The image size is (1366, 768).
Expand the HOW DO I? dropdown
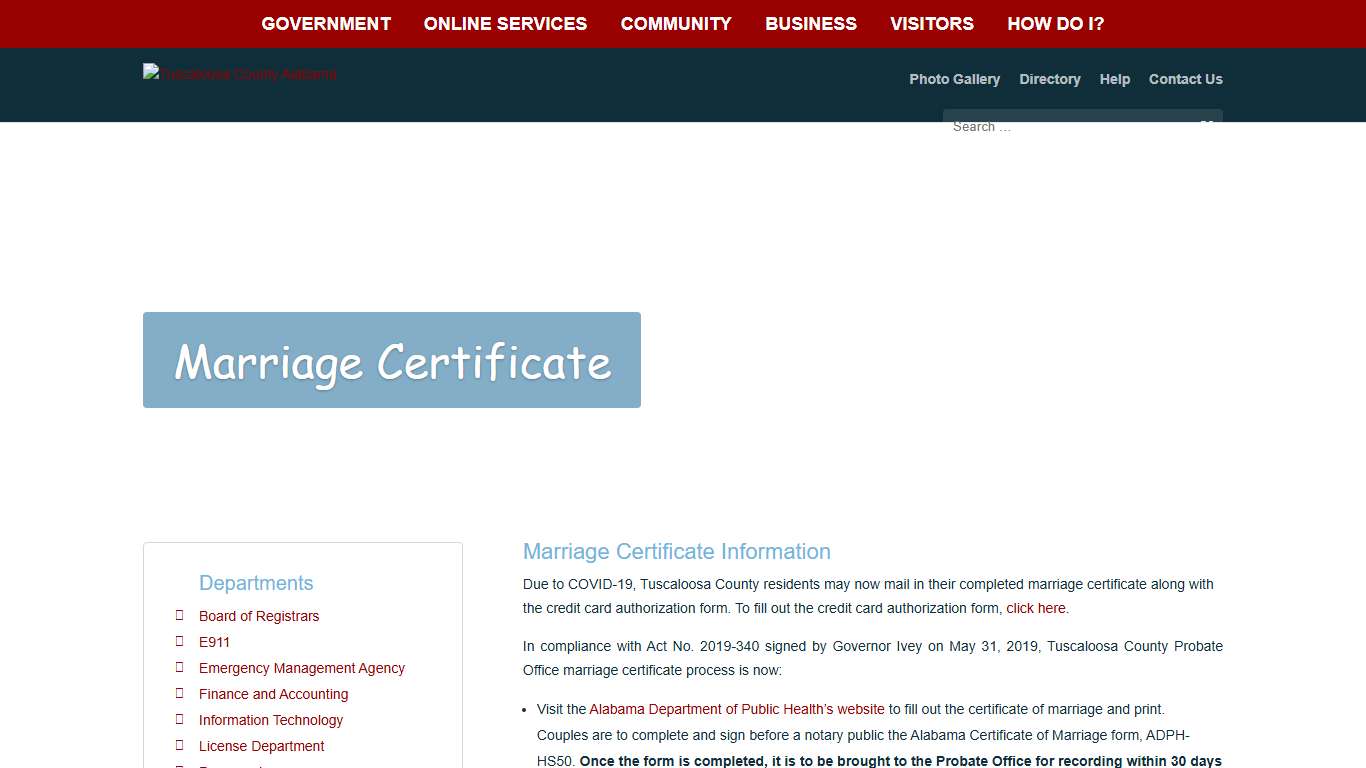(1055, 23)
